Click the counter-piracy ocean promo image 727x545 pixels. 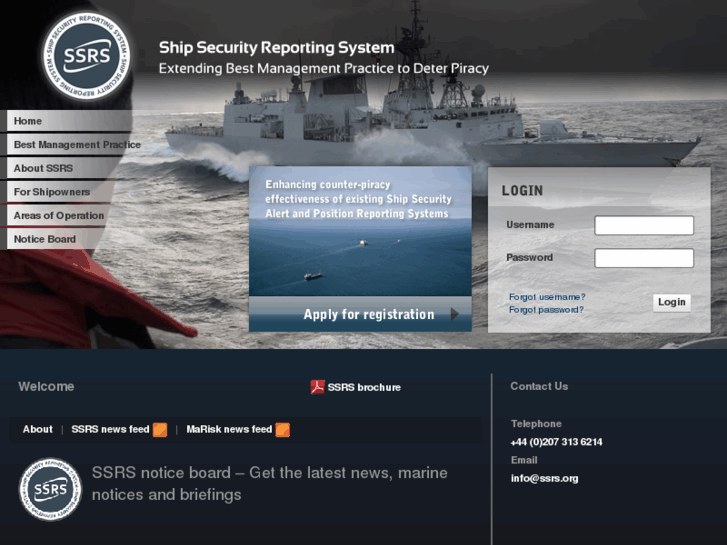pyautogui.click(x=360, y=231)
